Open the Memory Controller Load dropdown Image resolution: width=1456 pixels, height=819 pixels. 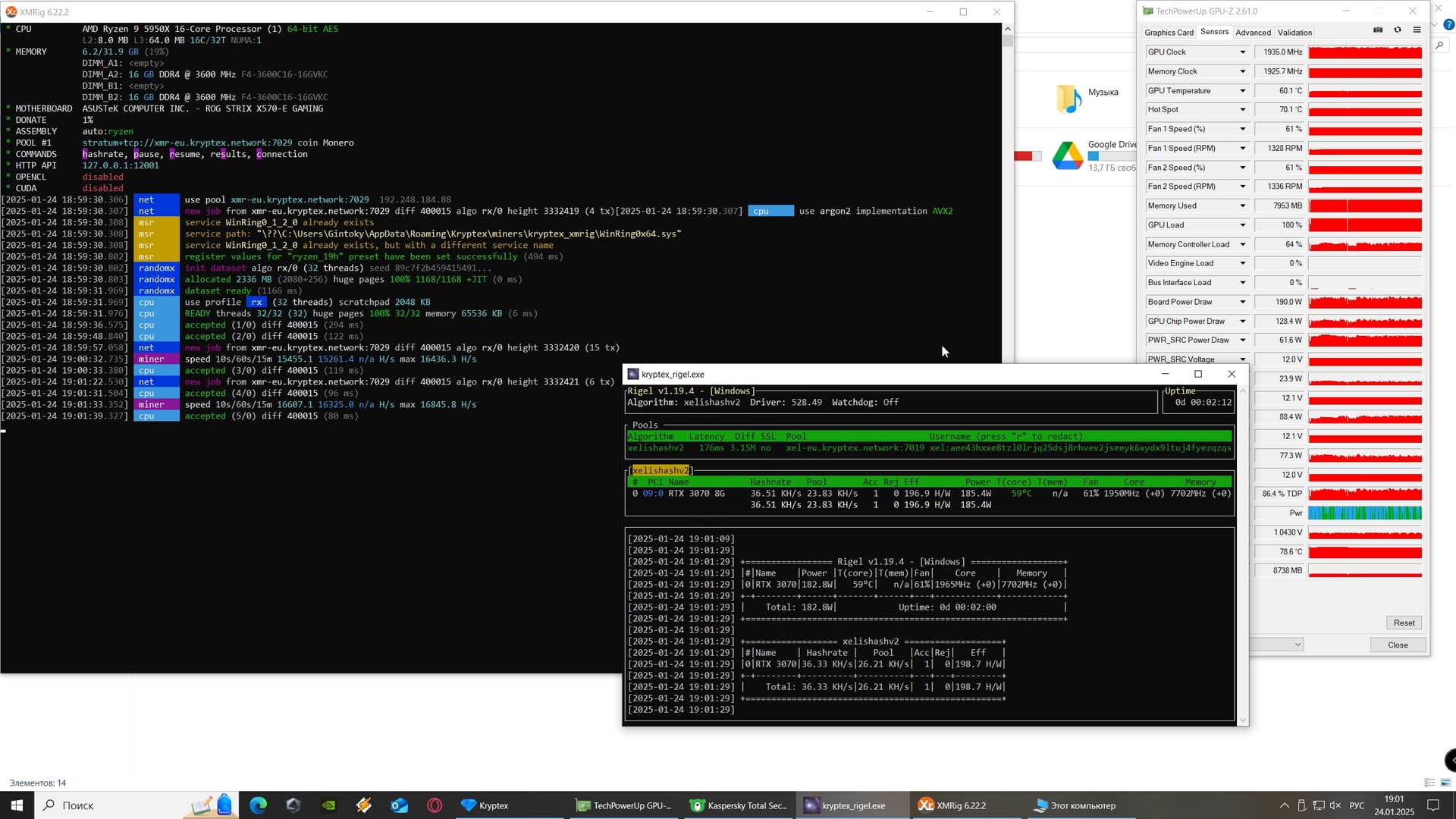click(1242, 244)
